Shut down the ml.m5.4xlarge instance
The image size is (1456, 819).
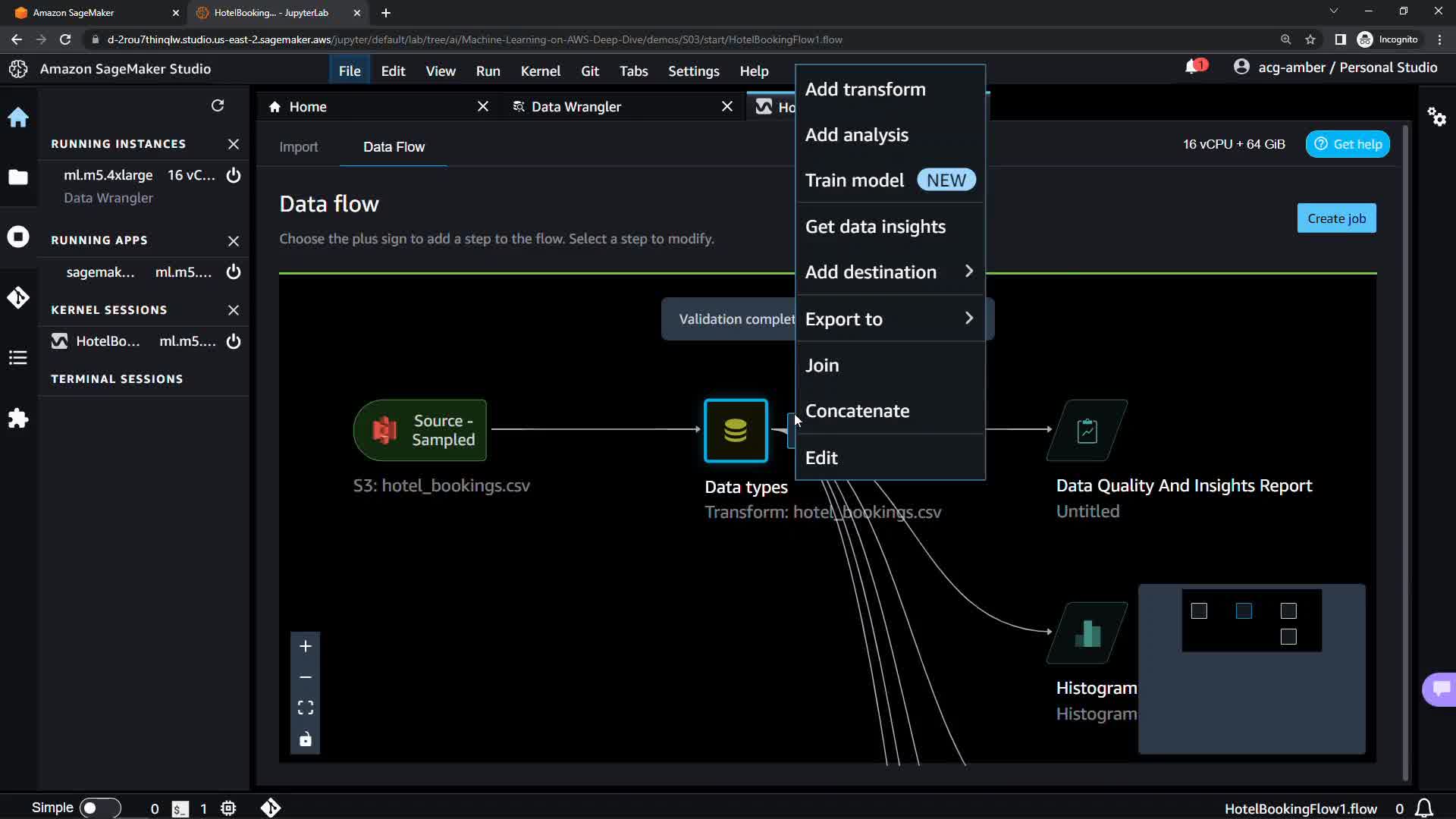click(x=234, y=175)
